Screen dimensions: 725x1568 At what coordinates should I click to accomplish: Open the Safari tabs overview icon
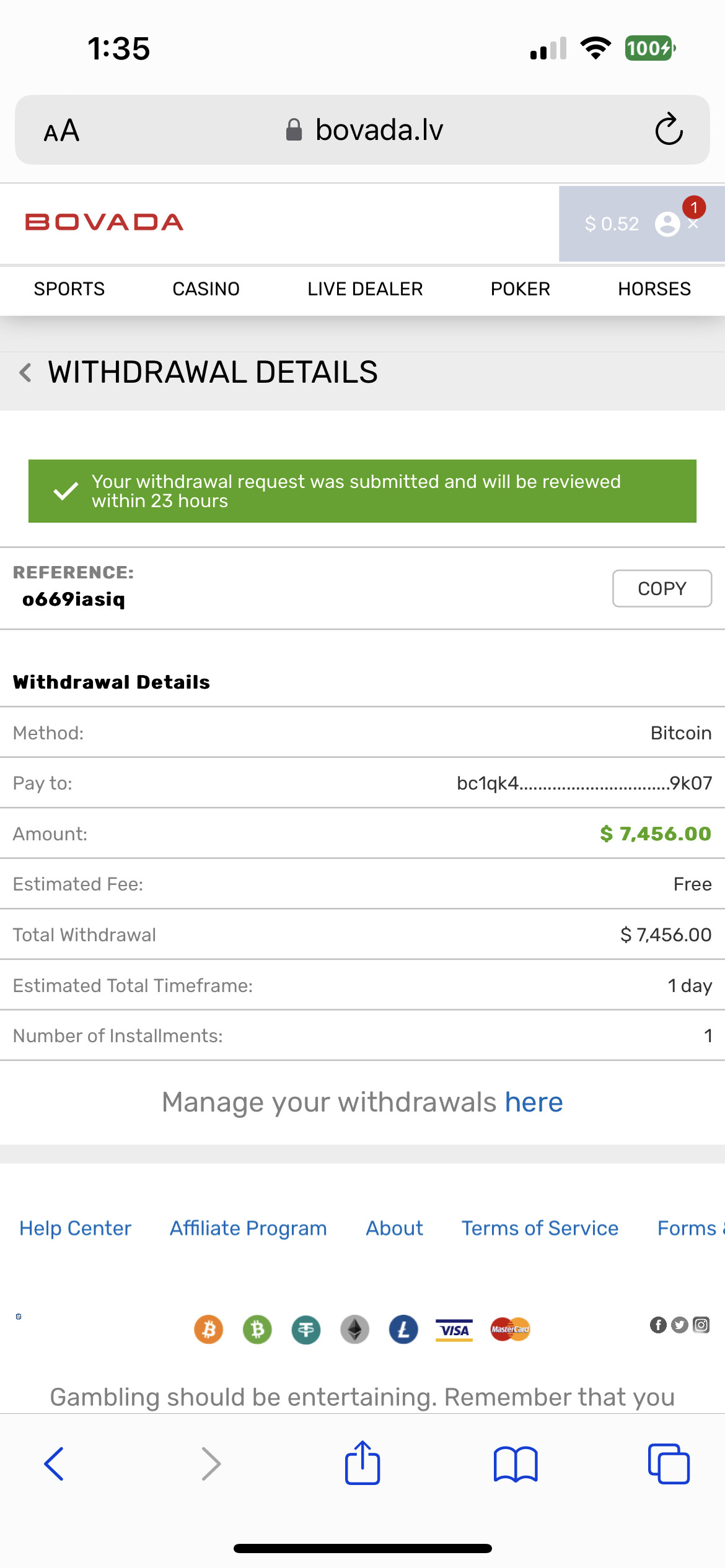tap(669, 1464)
